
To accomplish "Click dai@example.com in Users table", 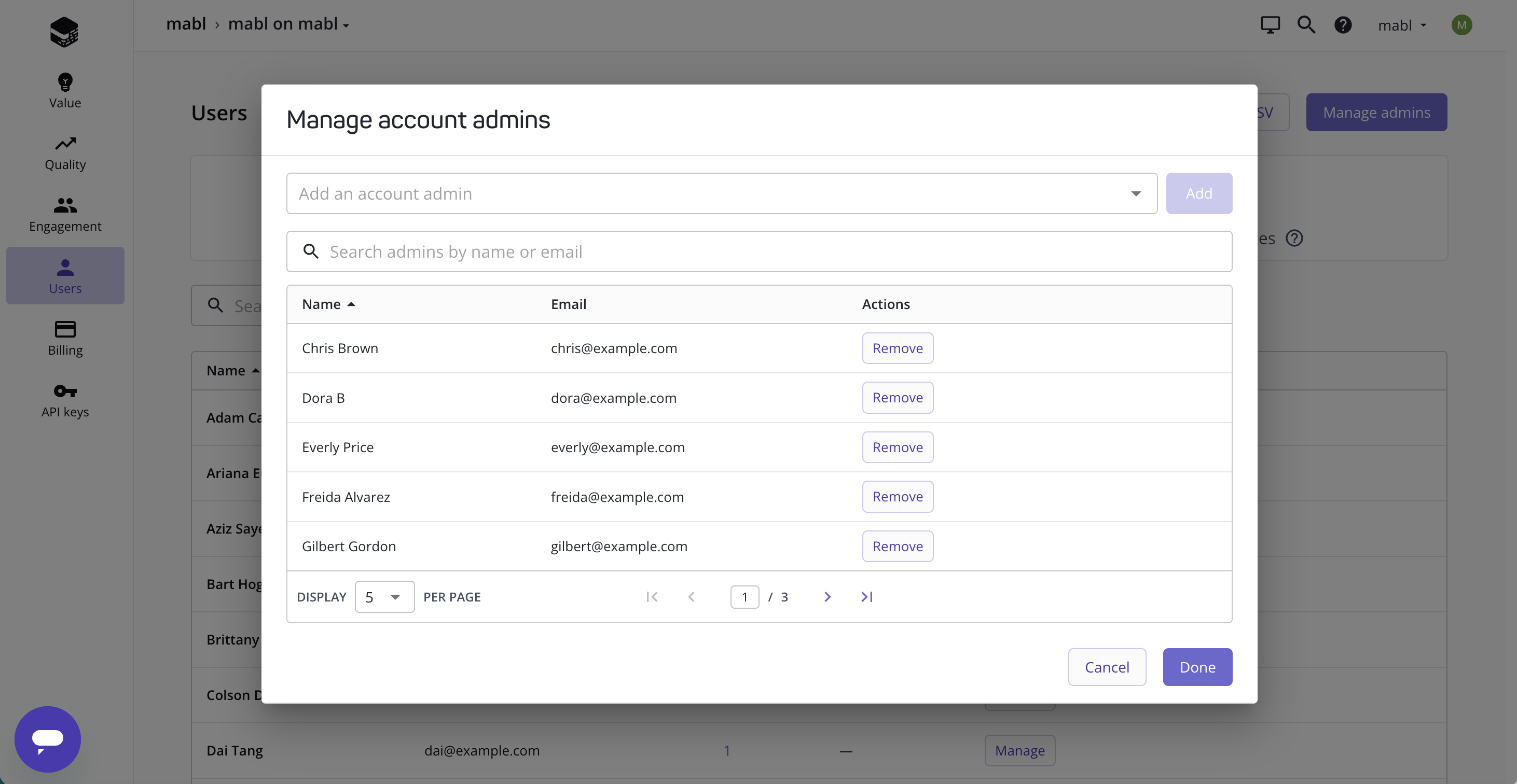I will (482, 750).
